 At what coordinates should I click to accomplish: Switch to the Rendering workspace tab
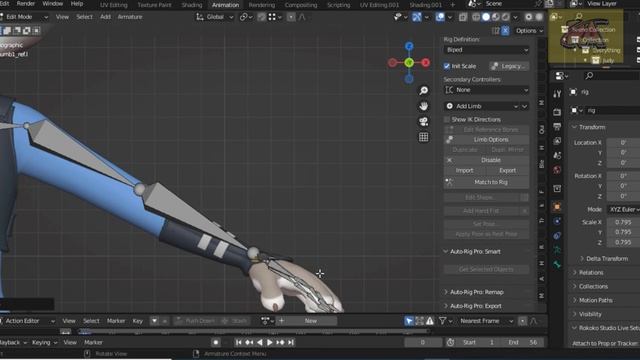[x=262, y=5]
